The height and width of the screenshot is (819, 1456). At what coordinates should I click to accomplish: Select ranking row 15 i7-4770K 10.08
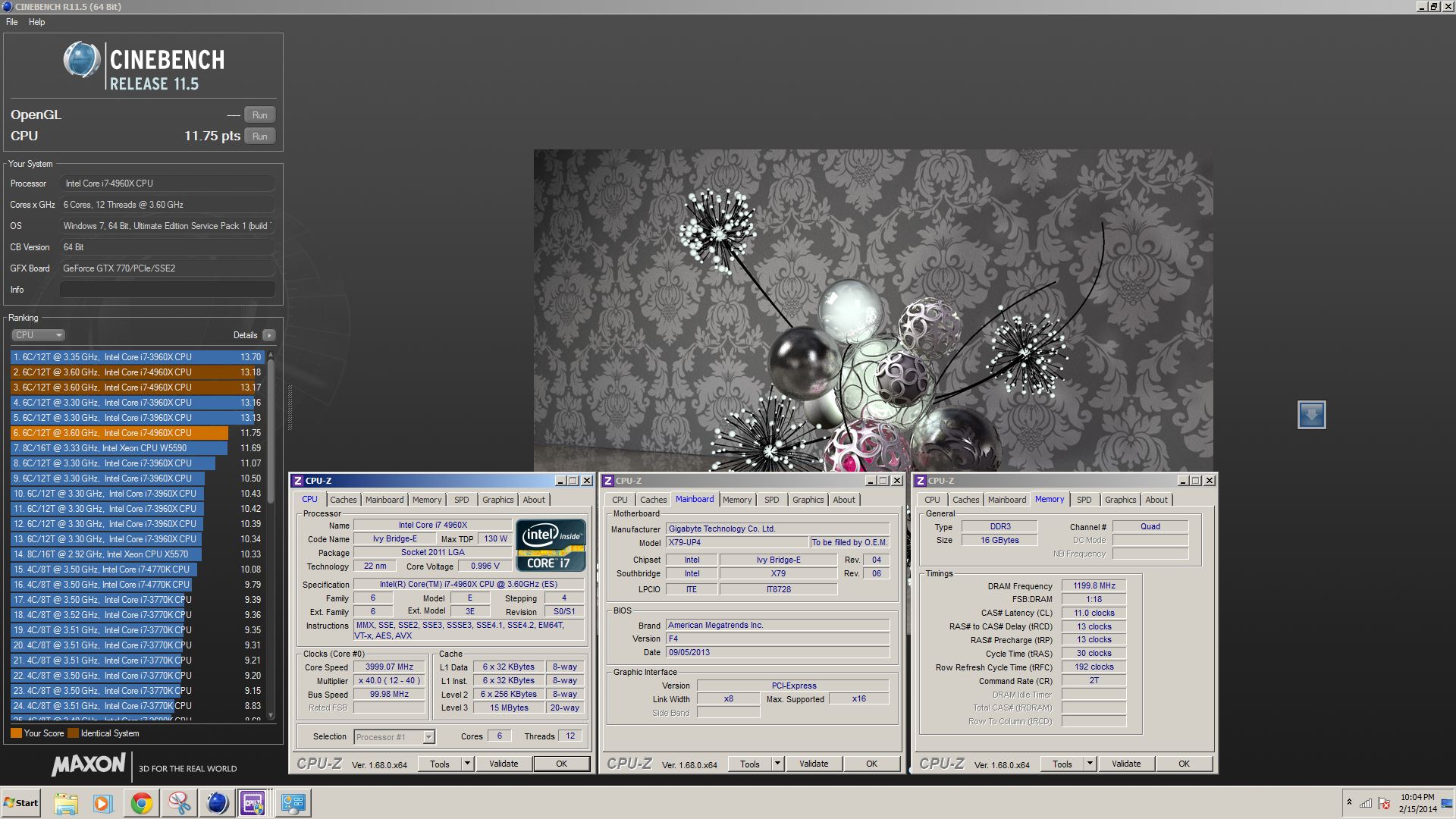pyautogui.click(x=136, y=570)
